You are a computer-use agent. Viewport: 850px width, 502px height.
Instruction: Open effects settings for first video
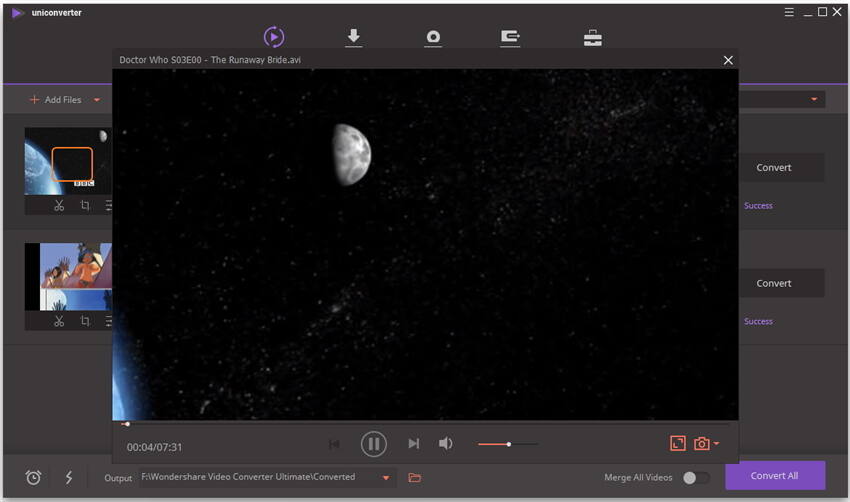tap(108, 205)
